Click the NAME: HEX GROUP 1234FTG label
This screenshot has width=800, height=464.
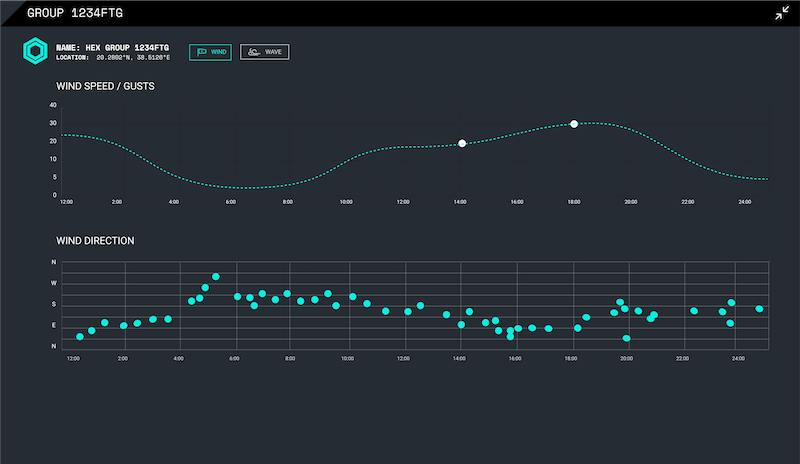pyautogui.click(x=112, y=47)
